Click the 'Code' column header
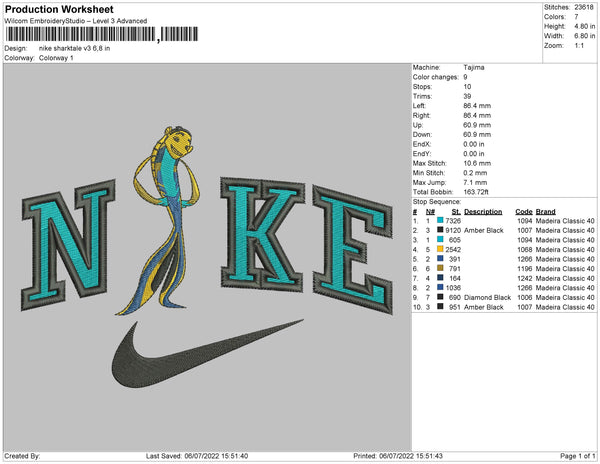 tap(524, 212)
